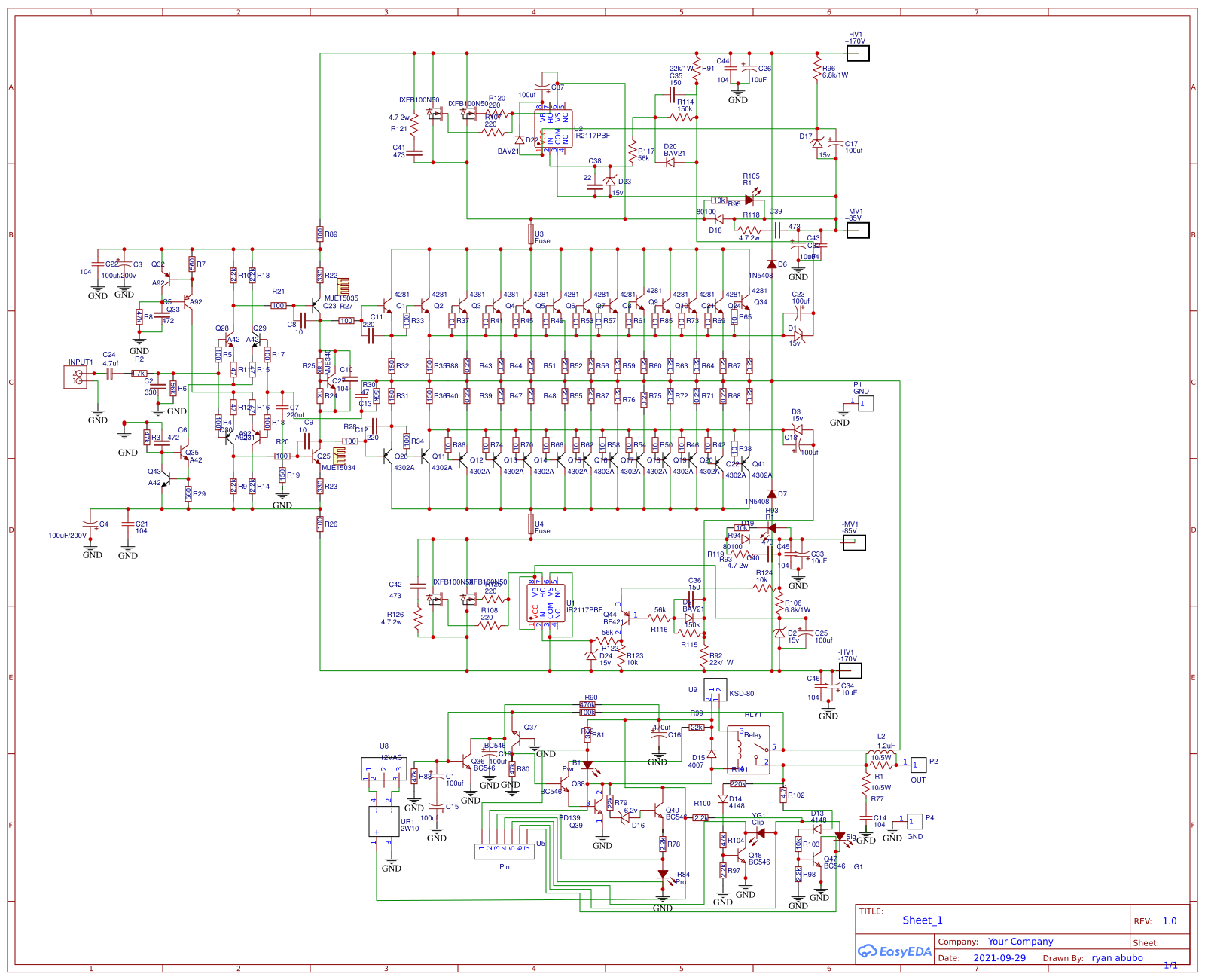The width and height of the screenshot is (1205, 980).
Task: Click the KSD-80 thermal switch U9
Action: pyautogui.click(x=715, y=689)
